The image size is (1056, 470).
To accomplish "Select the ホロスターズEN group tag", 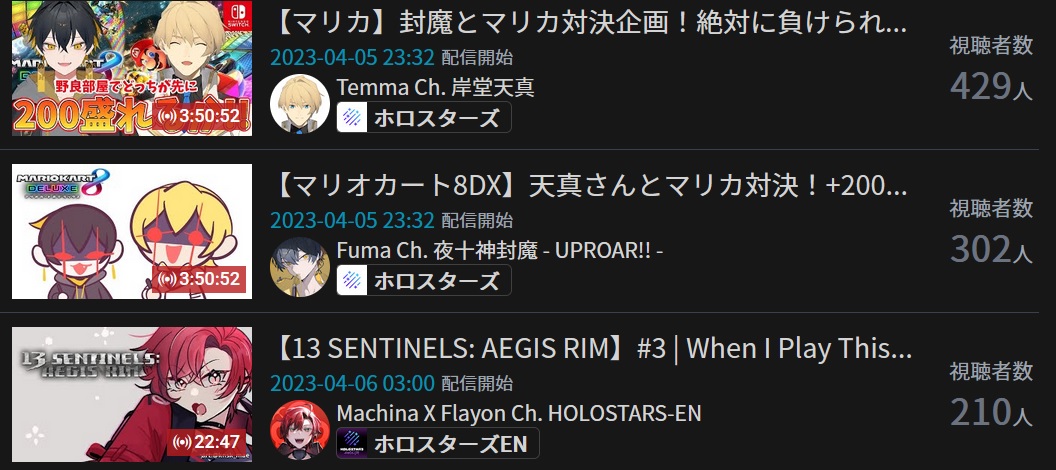I will (x=438, y=444).
